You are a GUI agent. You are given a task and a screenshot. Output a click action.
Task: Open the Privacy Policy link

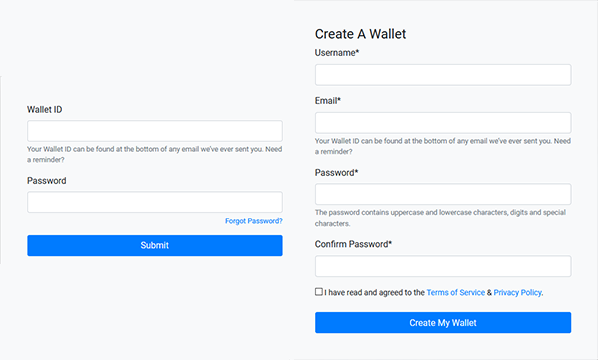(517, 292)
